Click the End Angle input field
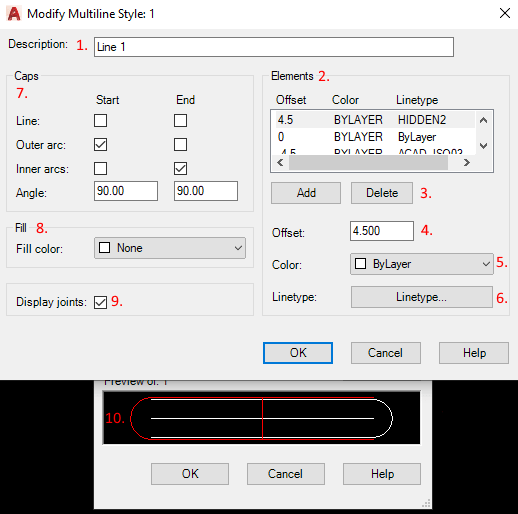518x514 pixels. (x=206, y=191)
